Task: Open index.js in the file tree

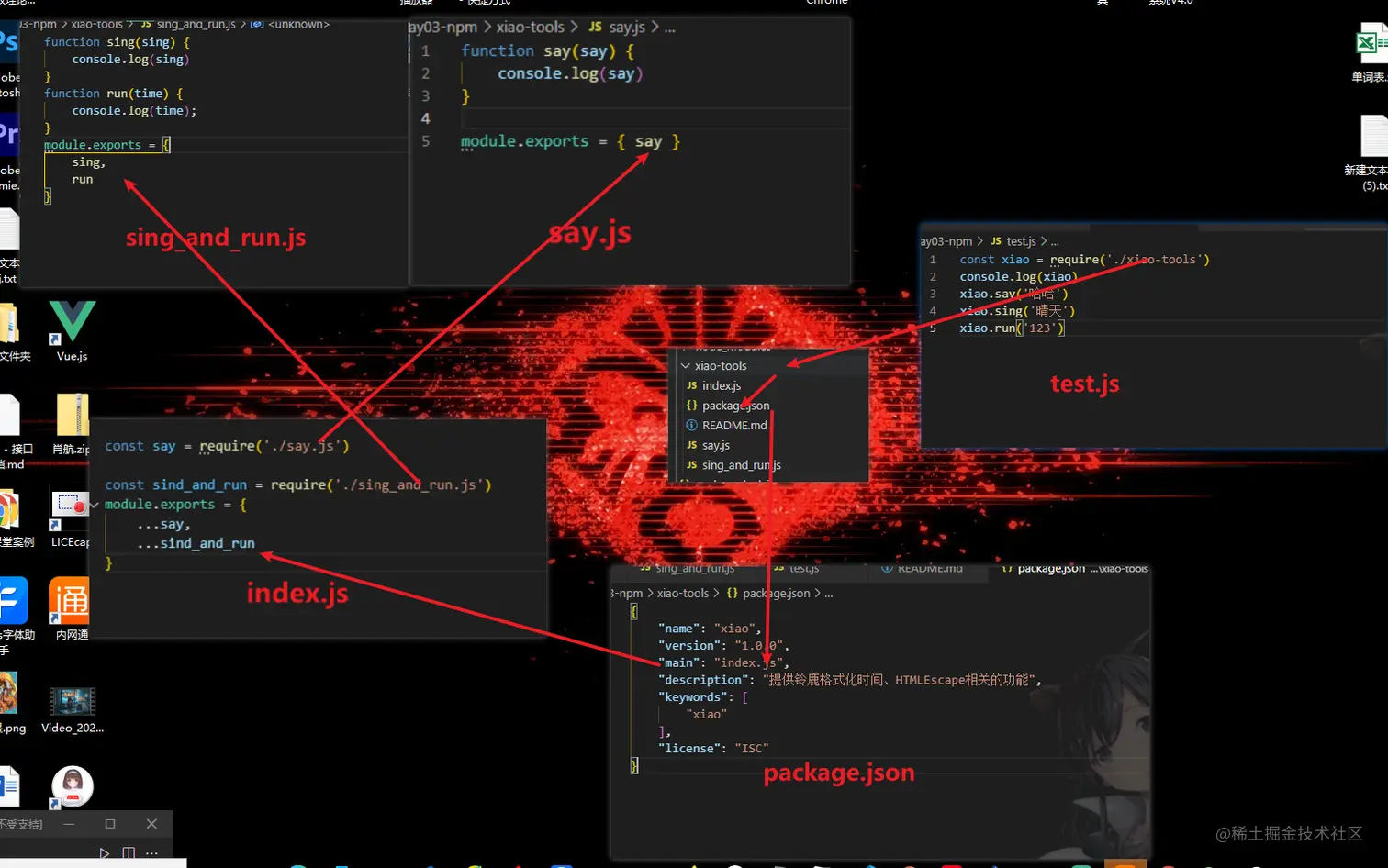Action: click(722, 385)
